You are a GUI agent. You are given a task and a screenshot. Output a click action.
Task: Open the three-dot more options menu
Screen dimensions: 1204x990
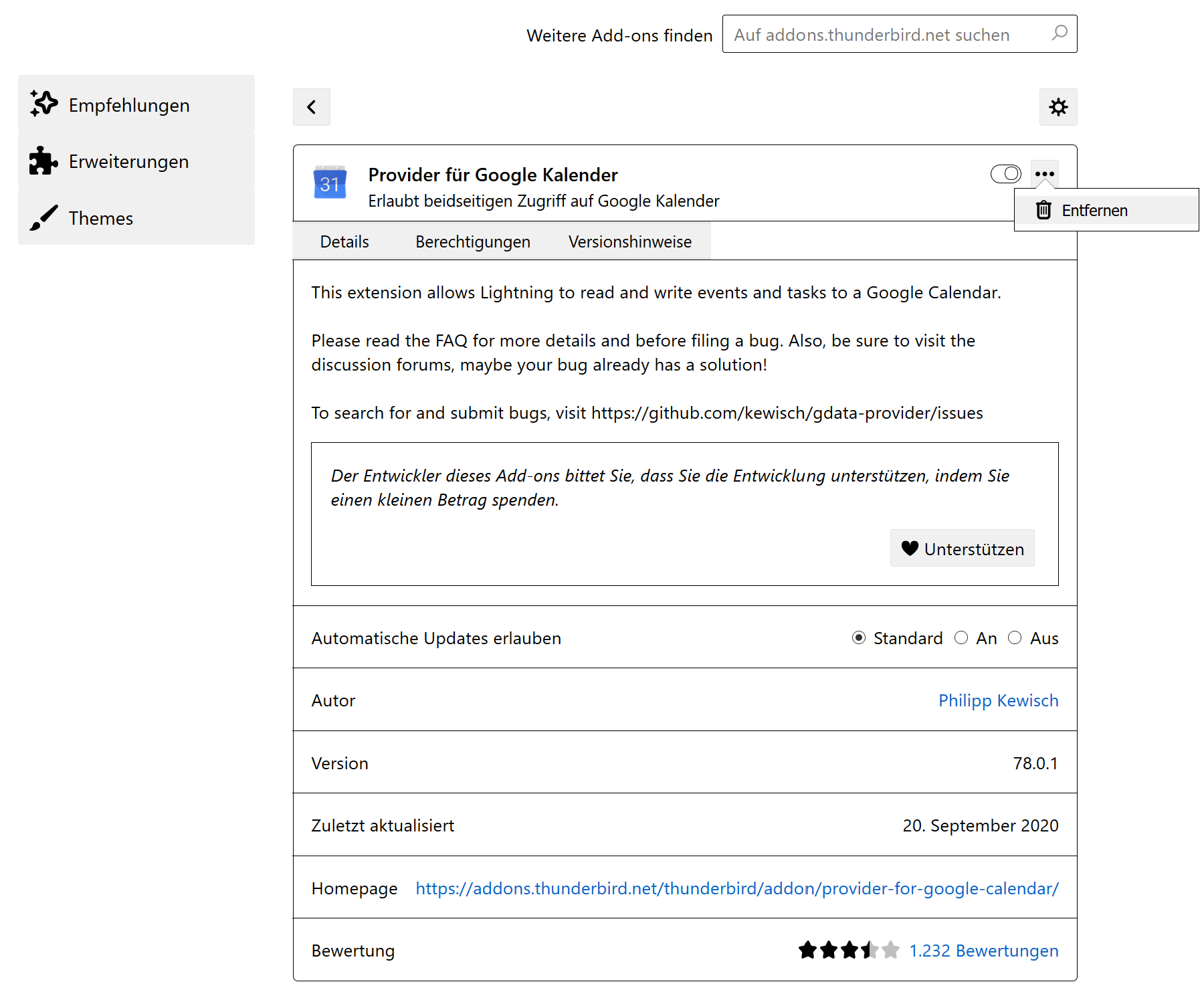coord(1044,174)
